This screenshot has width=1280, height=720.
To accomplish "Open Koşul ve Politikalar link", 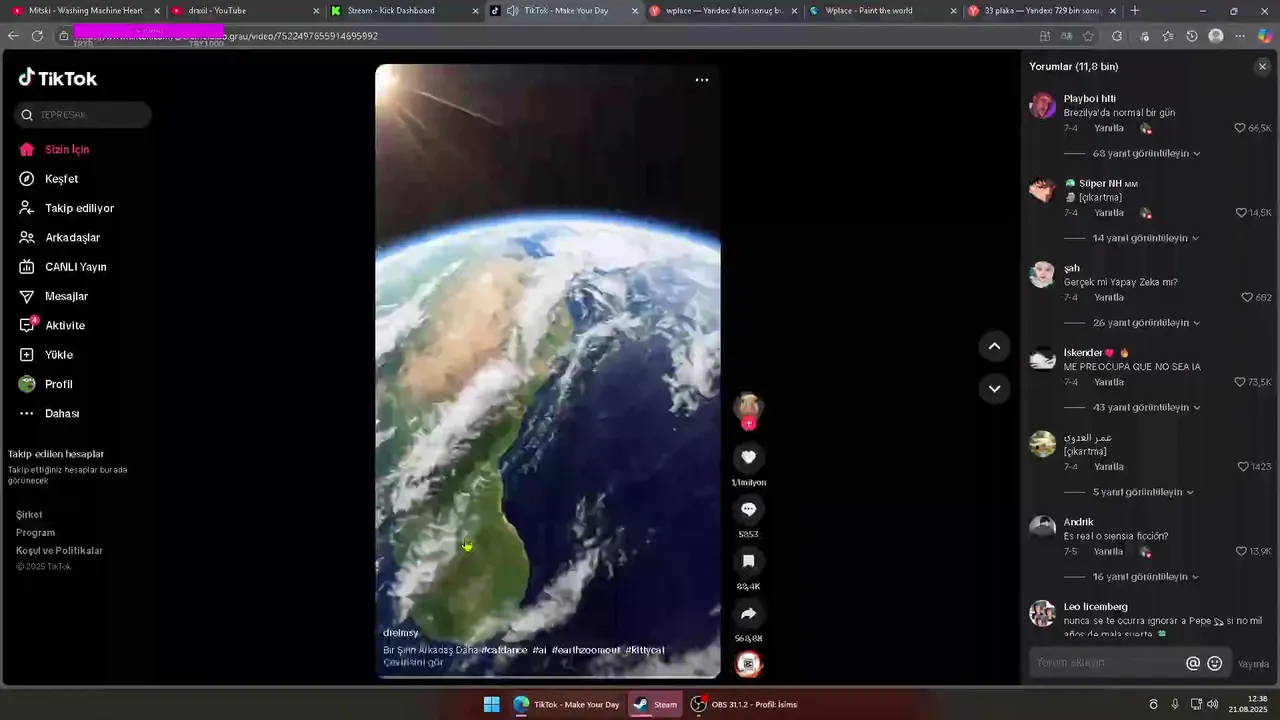I will click(x=59, y=551).
